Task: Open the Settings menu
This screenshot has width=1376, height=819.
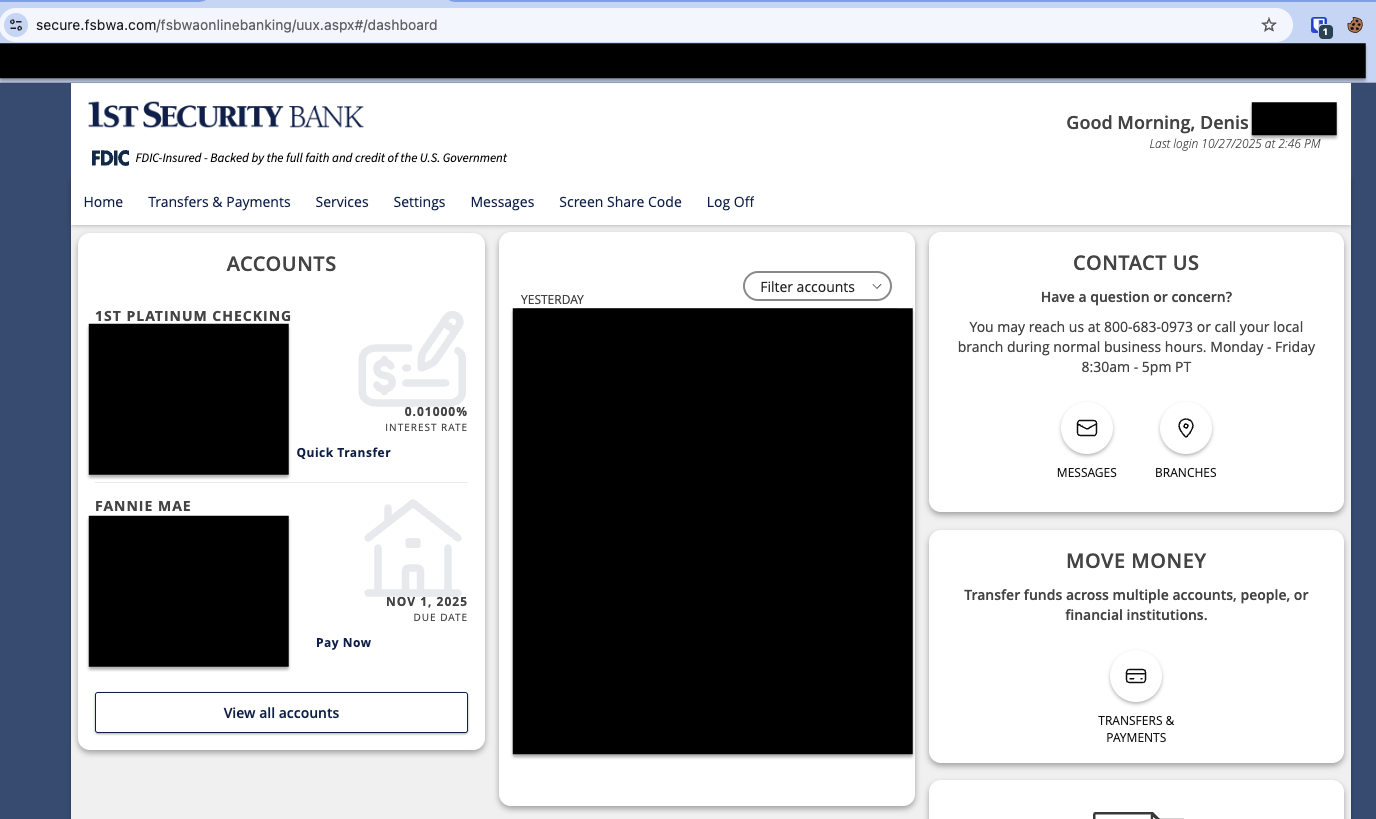Action: click(x=419, y=202)
